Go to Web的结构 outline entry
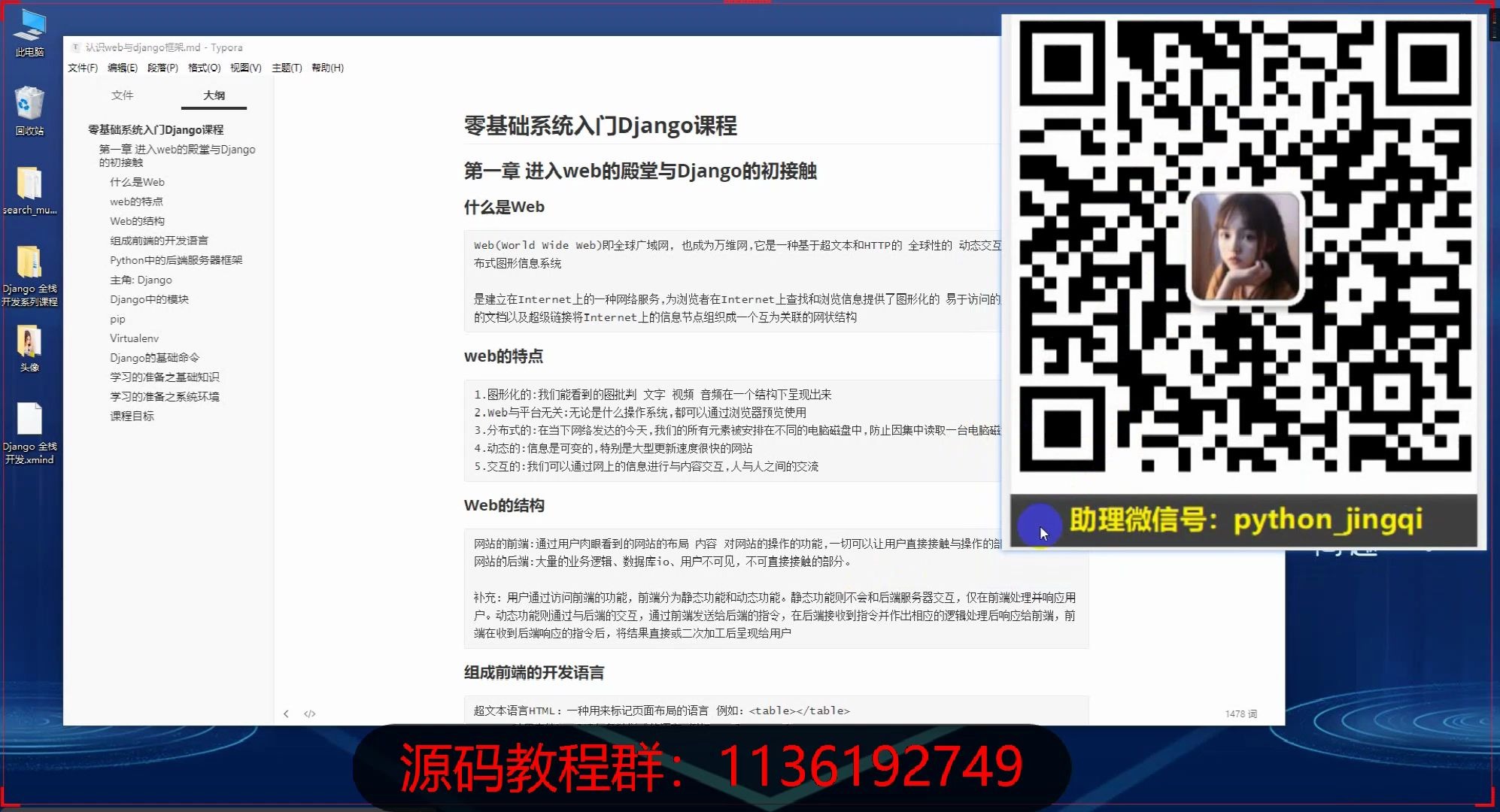This screenshot has height=812, width=1500. [137, 221]
